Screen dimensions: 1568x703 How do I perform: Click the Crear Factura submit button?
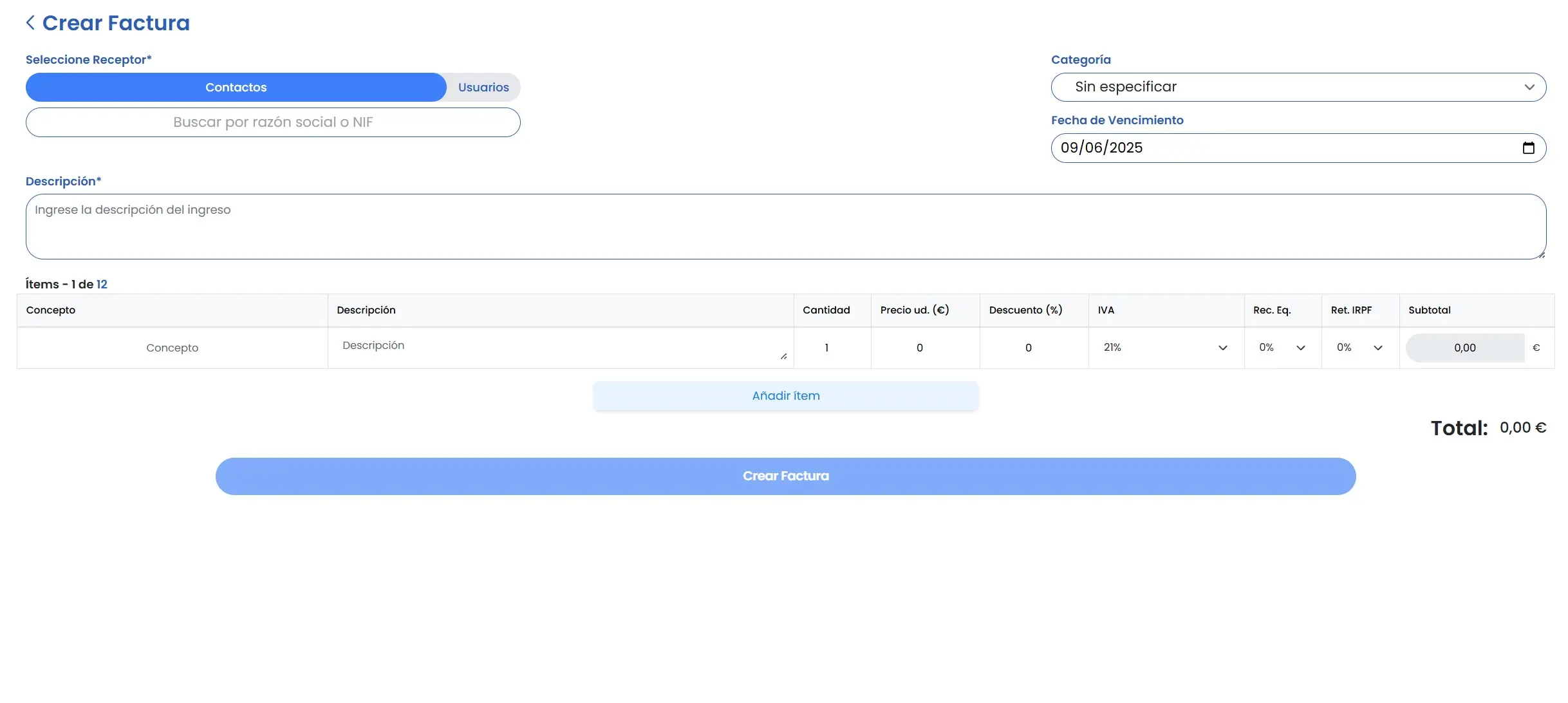tap(785, 476)
